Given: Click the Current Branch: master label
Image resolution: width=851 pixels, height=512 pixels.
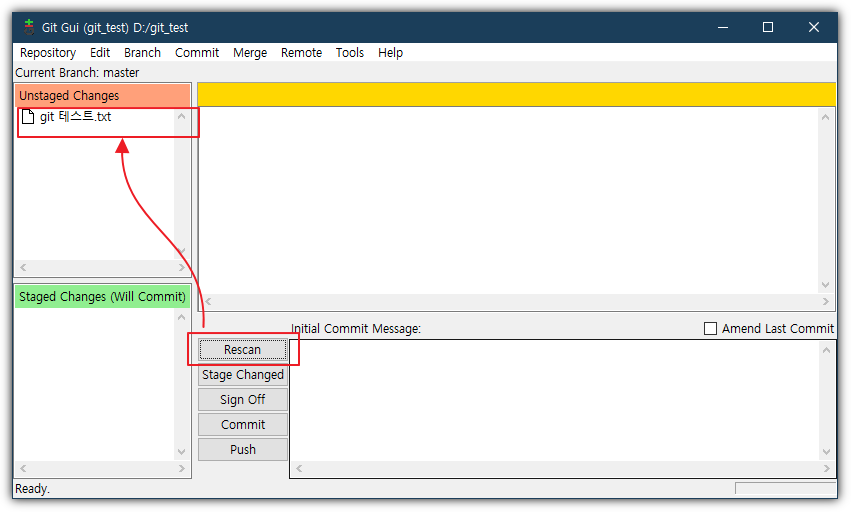Looking at the screenshot, I should [x=77, y=73].
